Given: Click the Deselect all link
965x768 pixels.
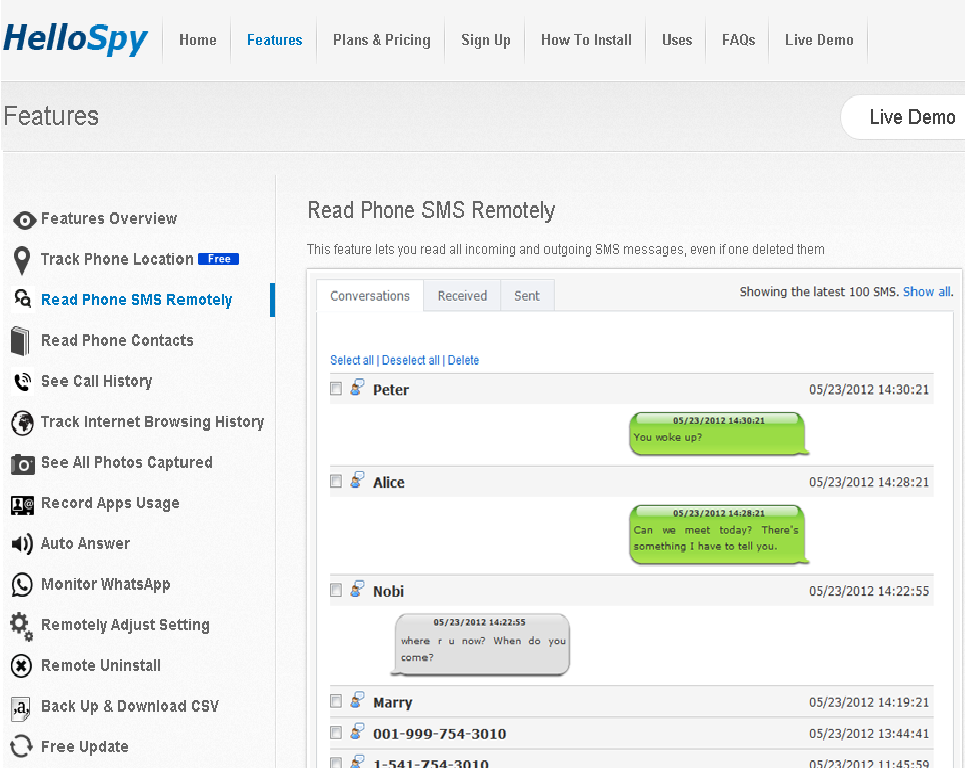Looking at the screenshot, I should (x=410, y=360).
